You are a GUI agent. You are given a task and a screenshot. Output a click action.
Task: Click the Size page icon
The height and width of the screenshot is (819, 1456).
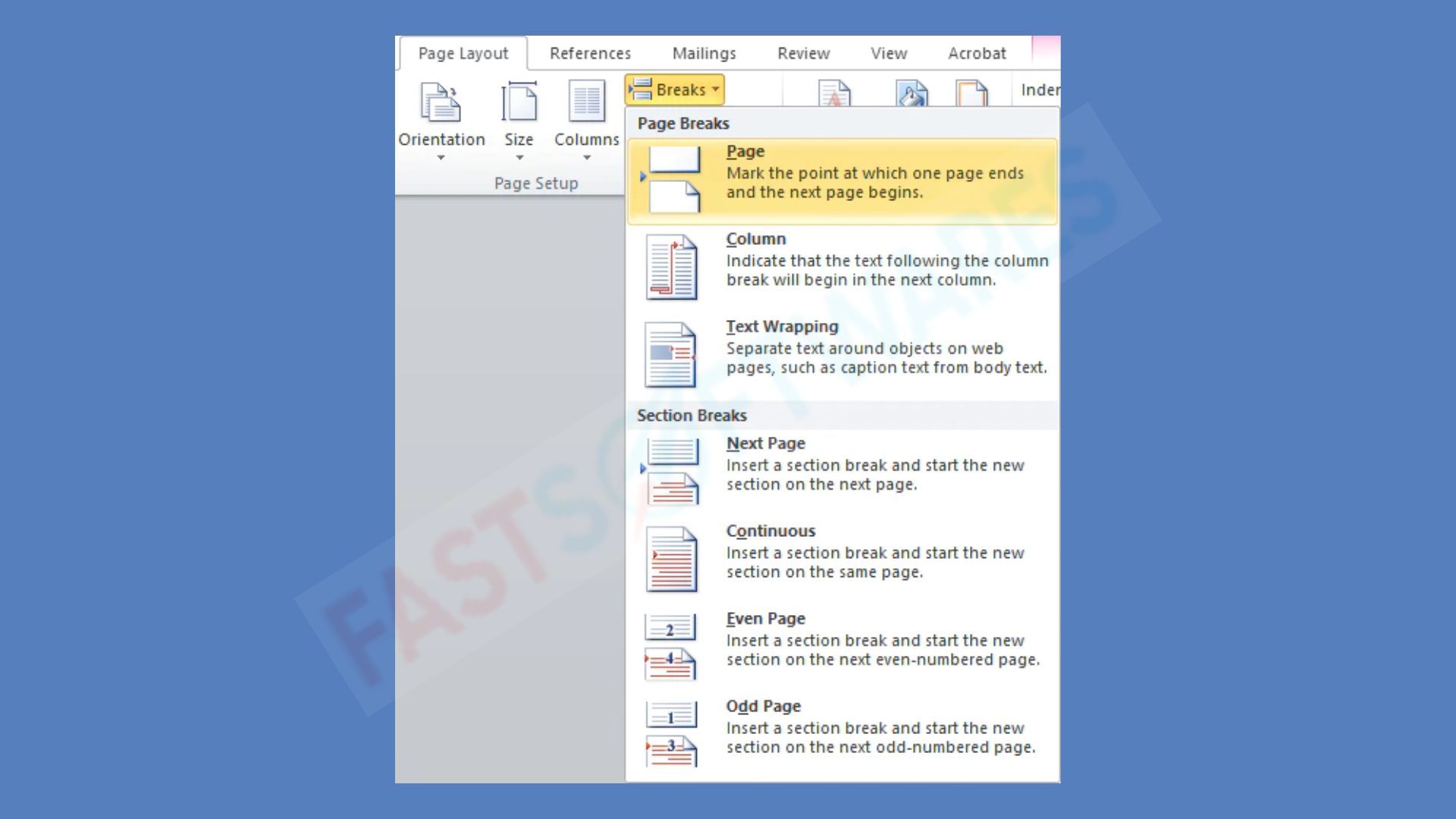[519, 102]
